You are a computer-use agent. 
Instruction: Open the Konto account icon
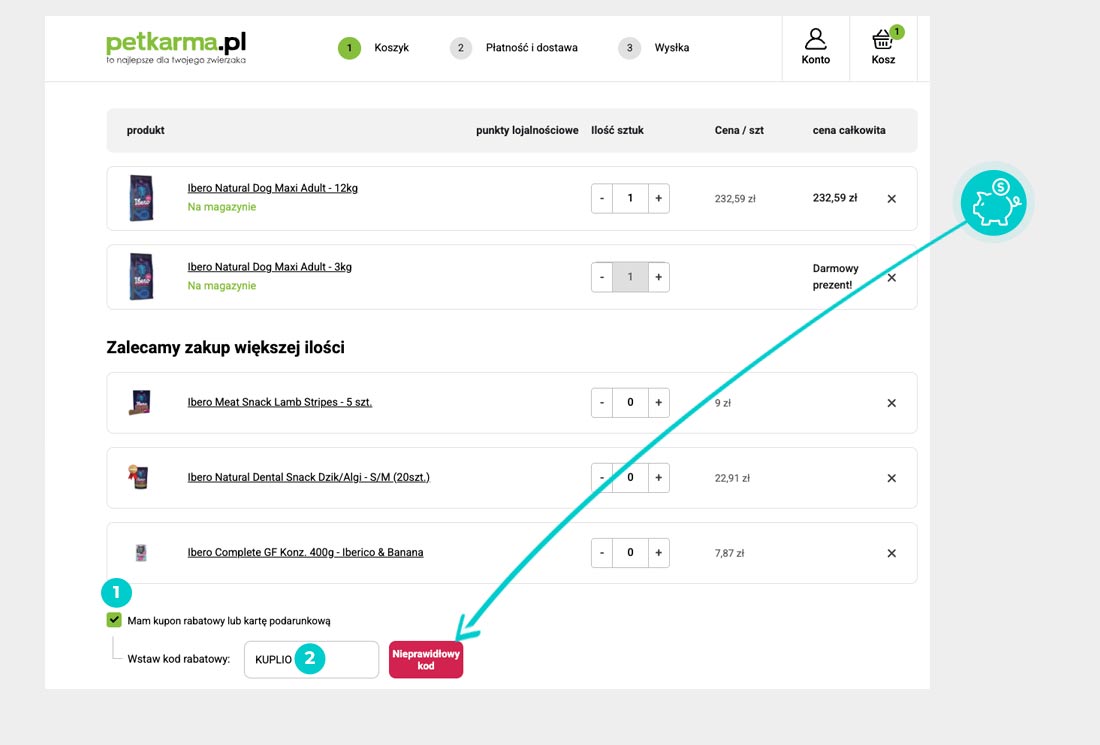816,47
